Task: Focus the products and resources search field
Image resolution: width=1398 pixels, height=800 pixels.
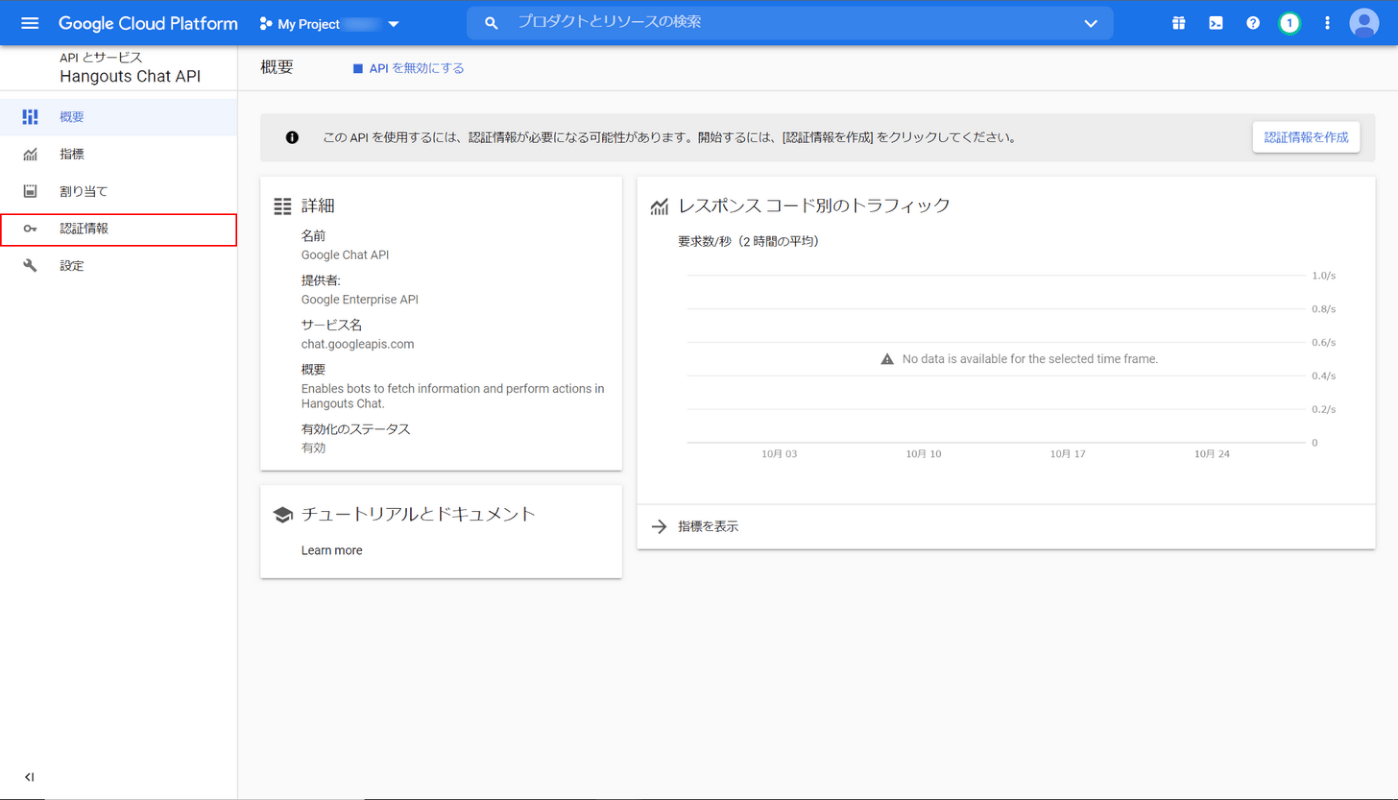Action: point(789,23)
